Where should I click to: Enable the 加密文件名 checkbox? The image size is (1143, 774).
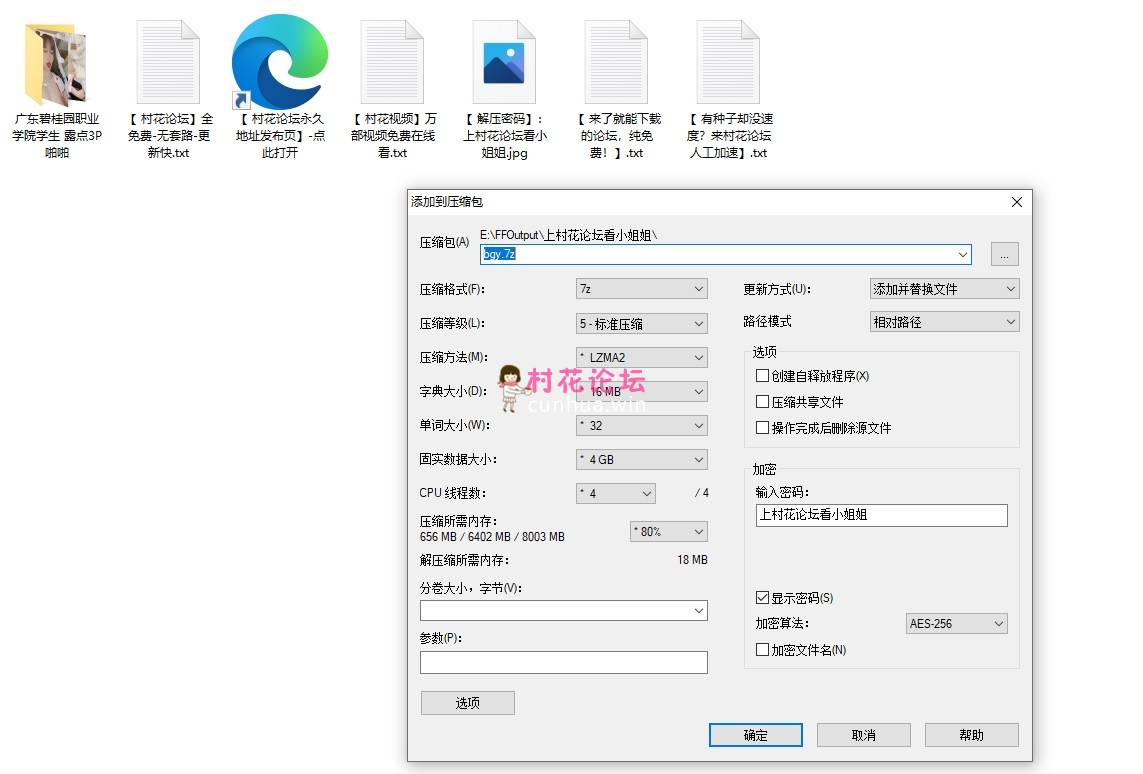pyautogui.click(x=763, y=650)
